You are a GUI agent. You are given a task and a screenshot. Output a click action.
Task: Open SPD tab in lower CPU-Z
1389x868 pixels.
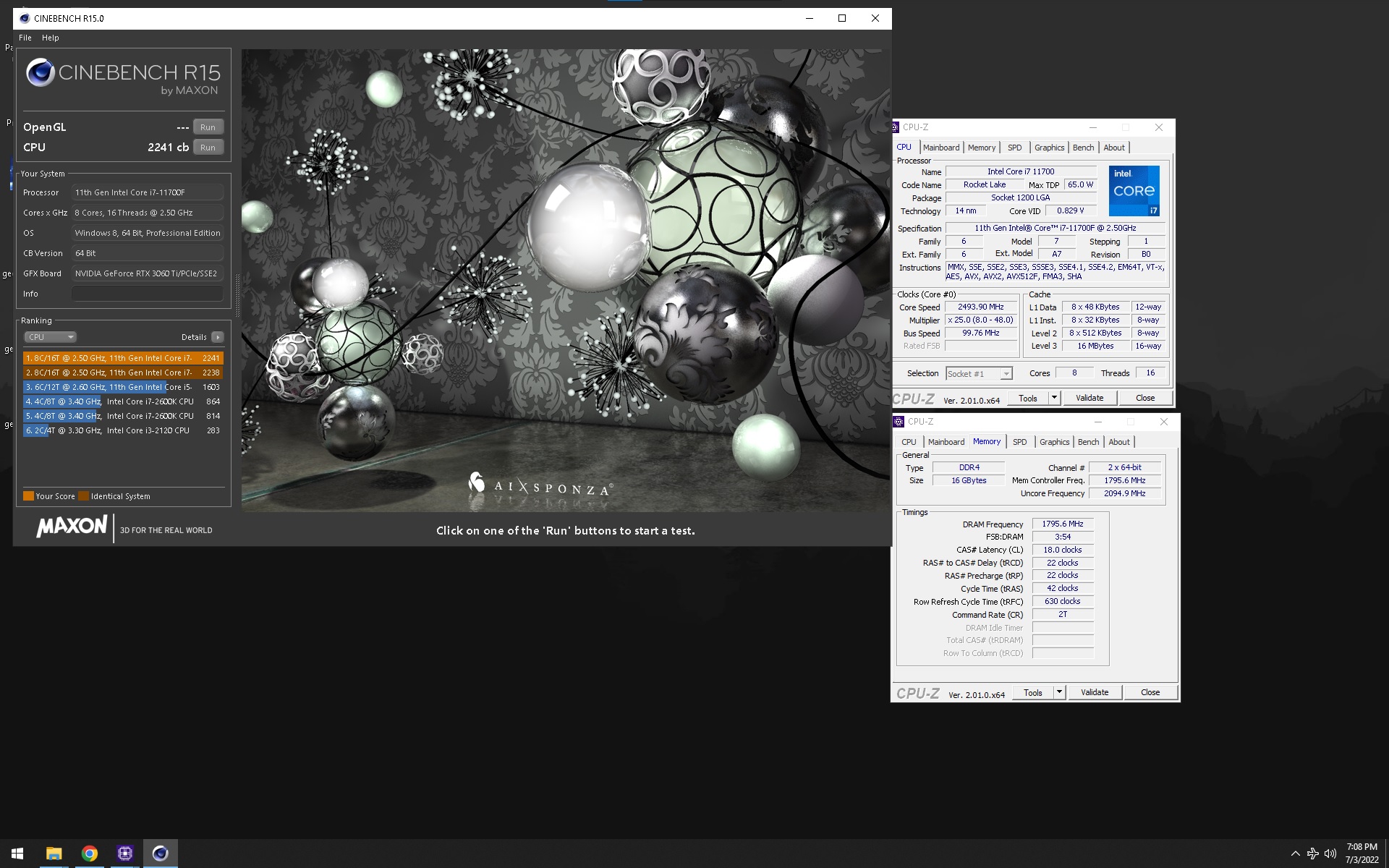[x=1020, y=442]
